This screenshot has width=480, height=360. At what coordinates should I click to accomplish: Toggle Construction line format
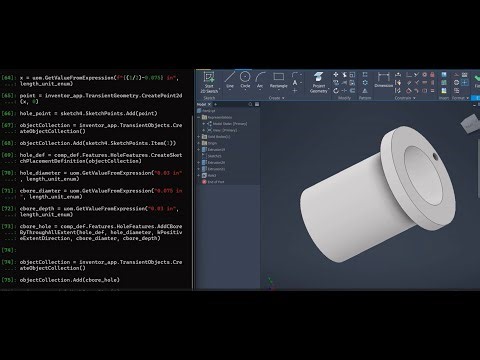click(x=456, y=75)
